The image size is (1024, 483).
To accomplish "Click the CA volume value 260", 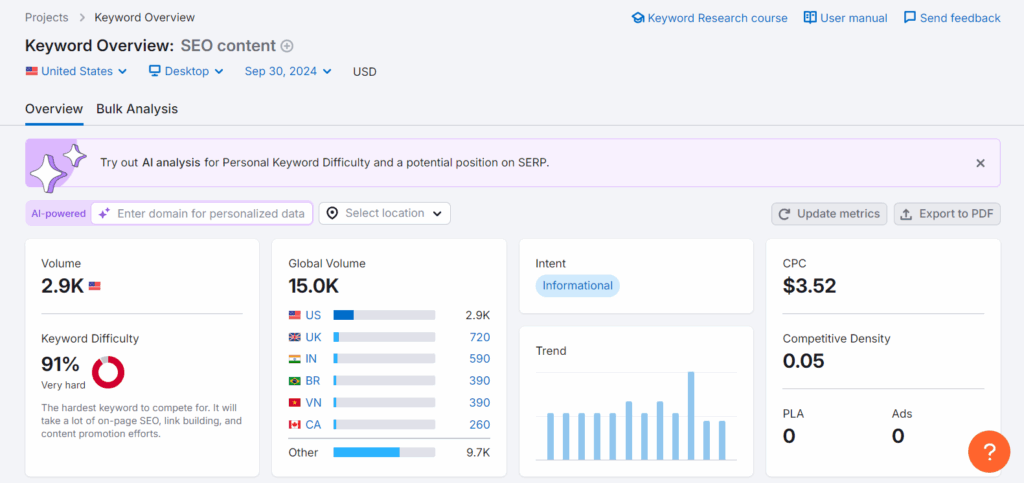I will coord(479,425).
